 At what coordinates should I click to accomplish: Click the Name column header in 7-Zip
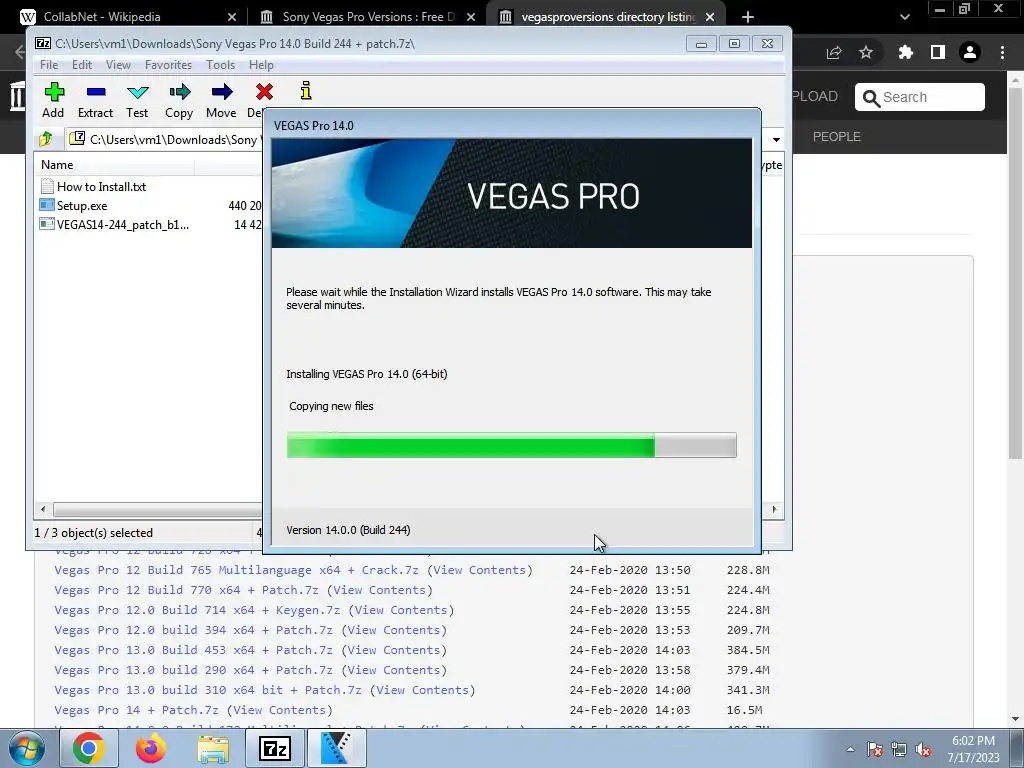pos(115,165)
